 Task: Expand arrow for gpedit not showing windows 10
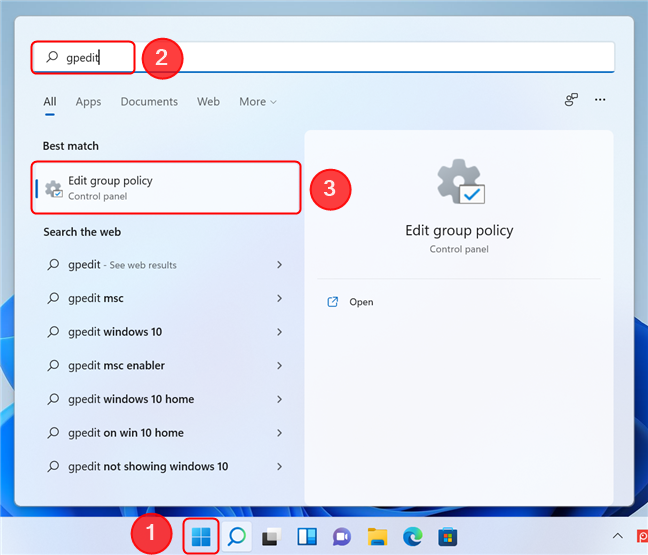(x=280, y=467)
